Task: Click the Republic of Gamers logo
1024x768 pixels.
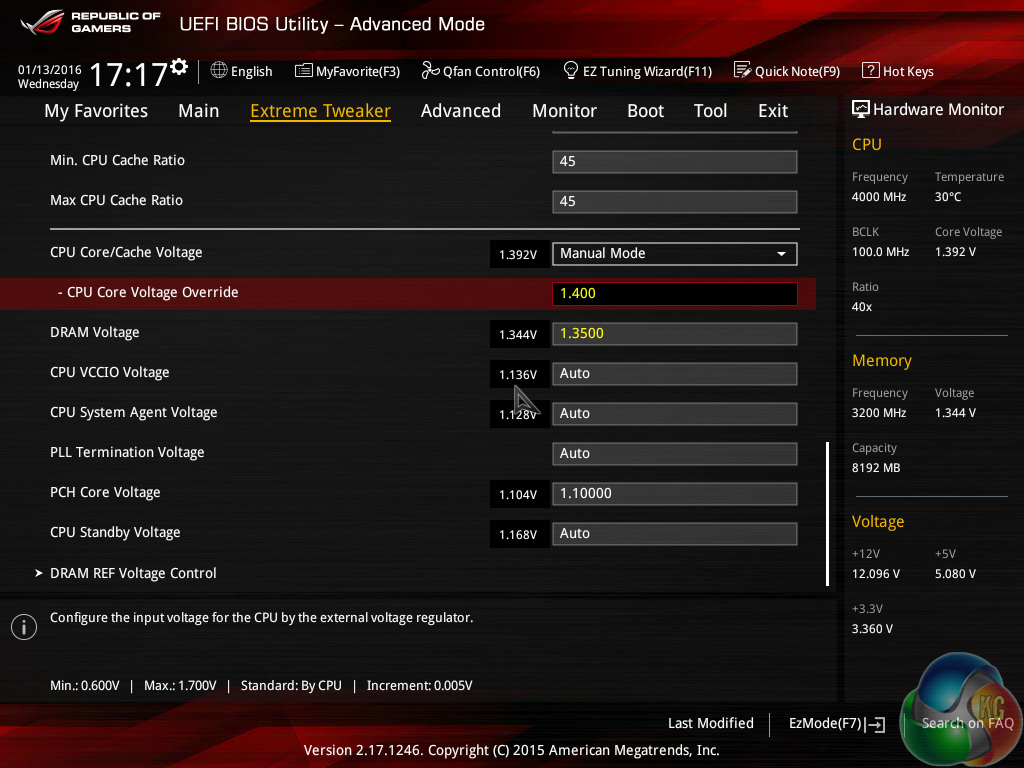Action: [x=90, y=22]
